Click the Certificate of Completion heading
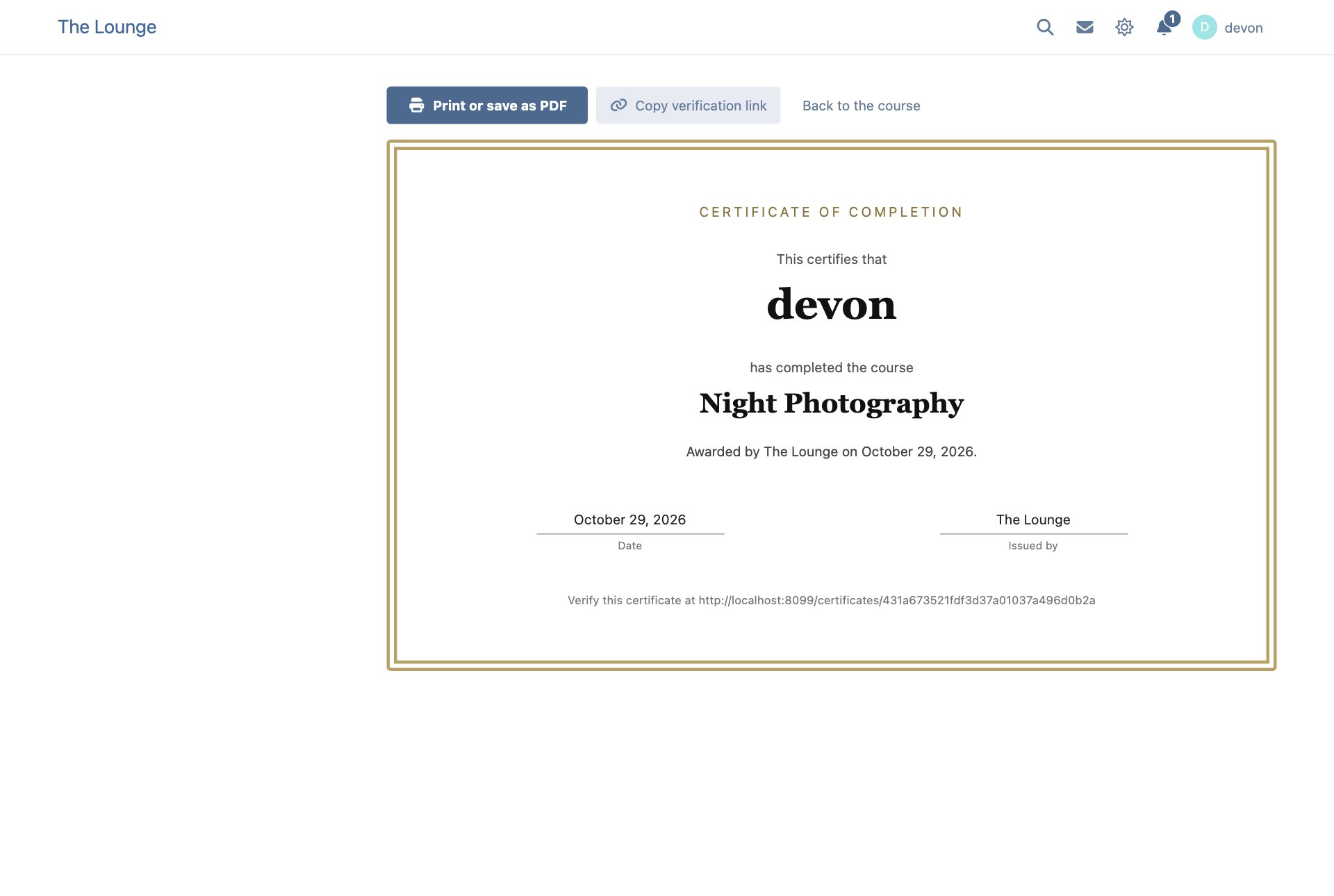This screenshot has height=896, width=1334. (x=831, y=212)
